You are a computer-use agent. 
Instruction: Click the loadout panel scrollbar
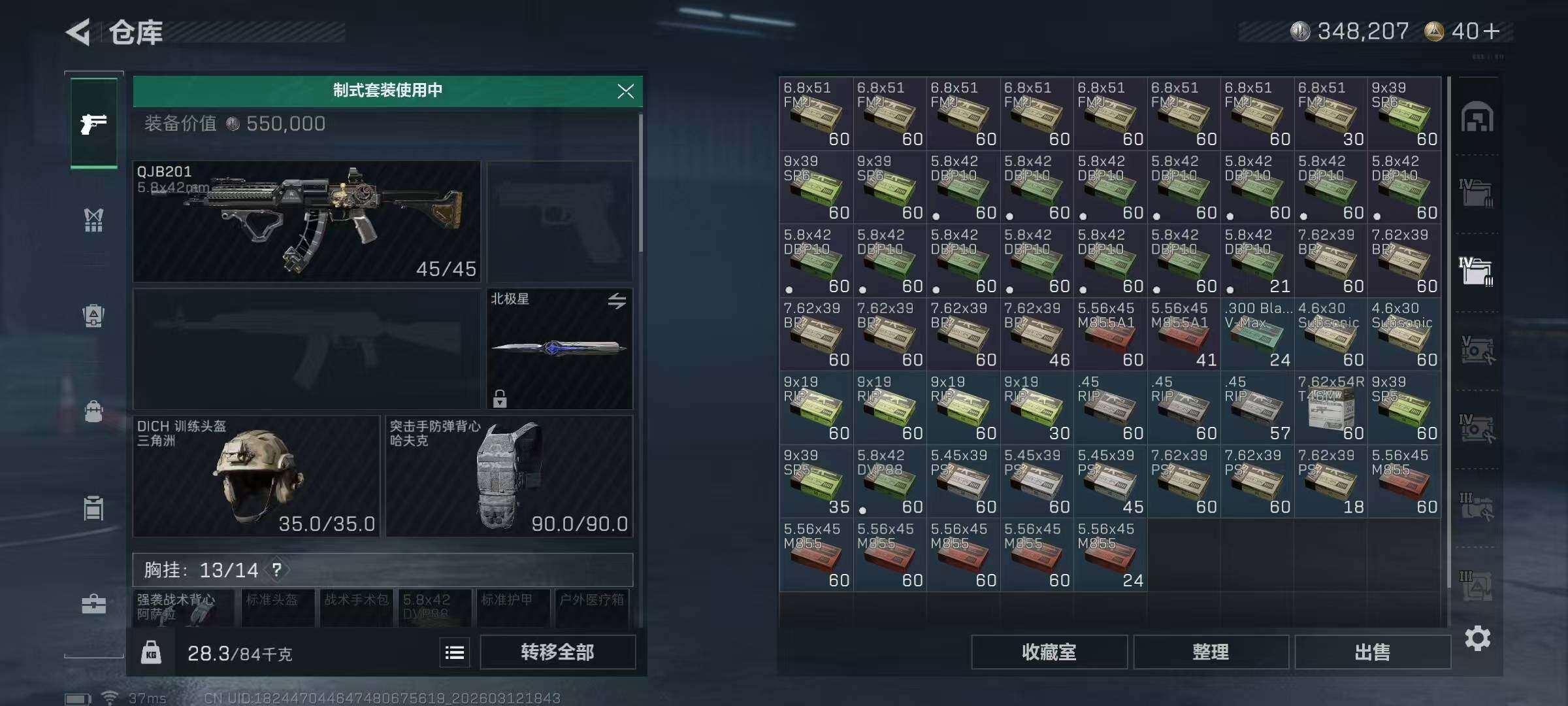(640, 183)
